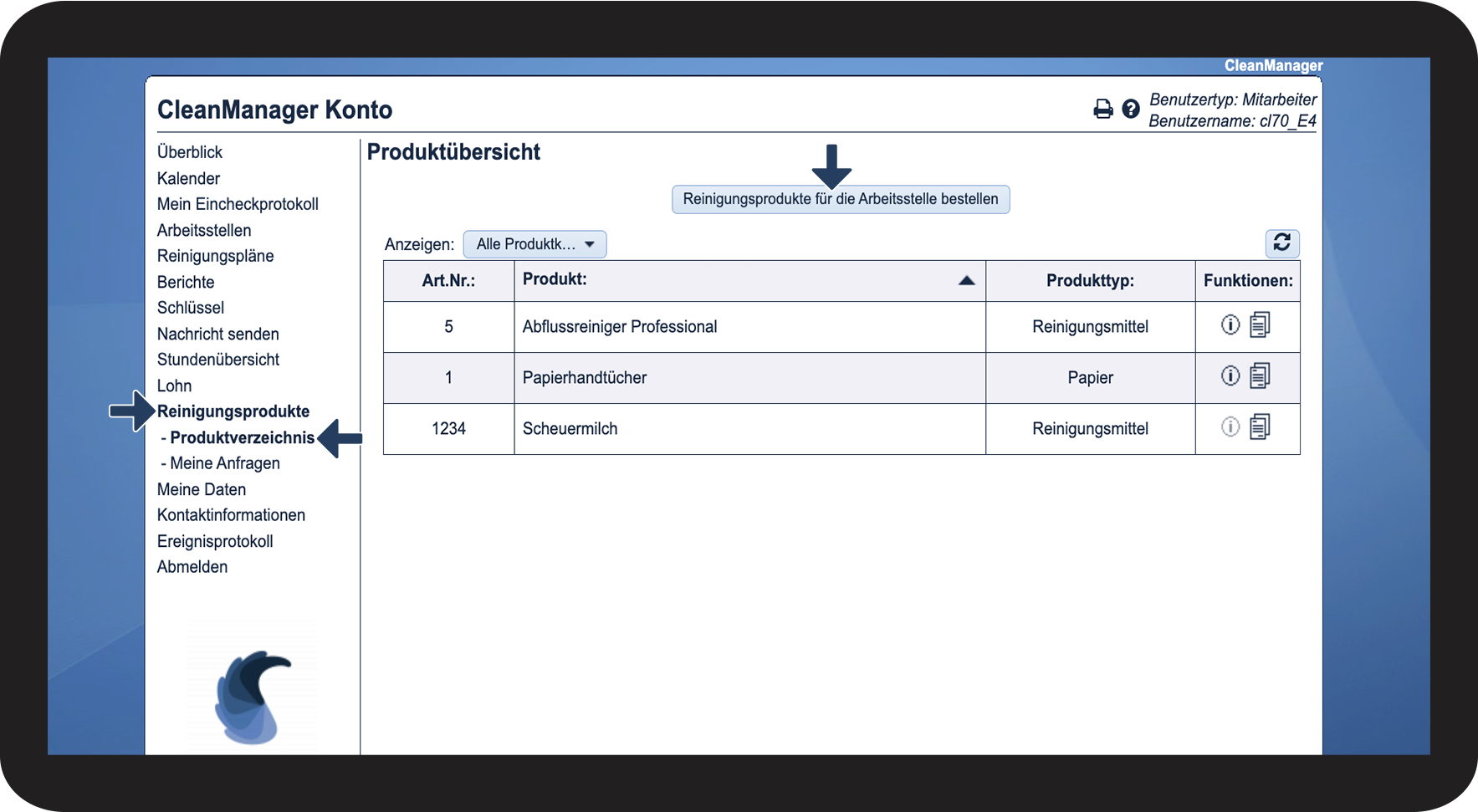Click the Papier product type cell

click(1090, 378)
